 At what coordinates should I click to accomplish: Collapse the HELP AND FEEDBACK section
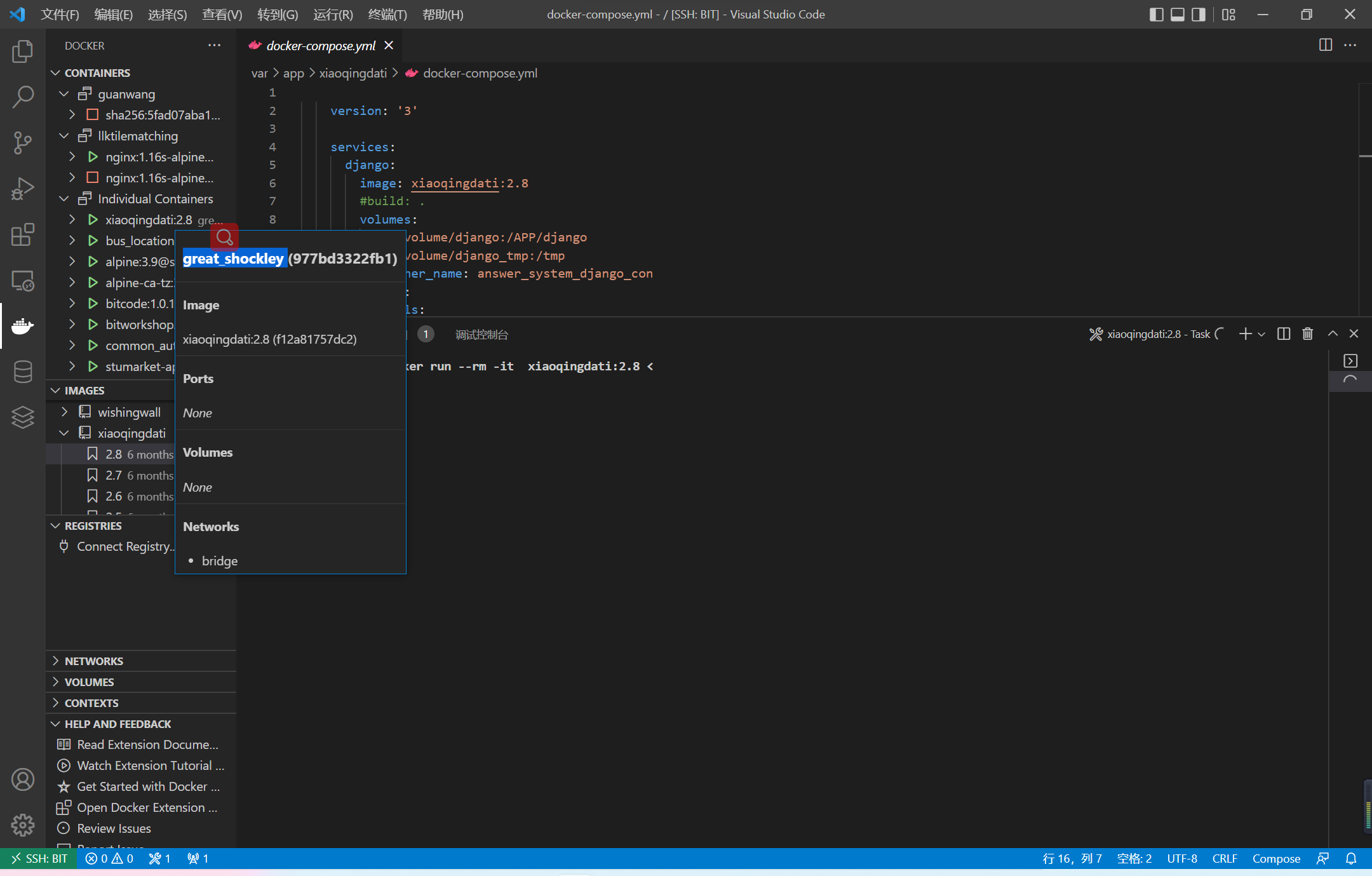[56, 724]
